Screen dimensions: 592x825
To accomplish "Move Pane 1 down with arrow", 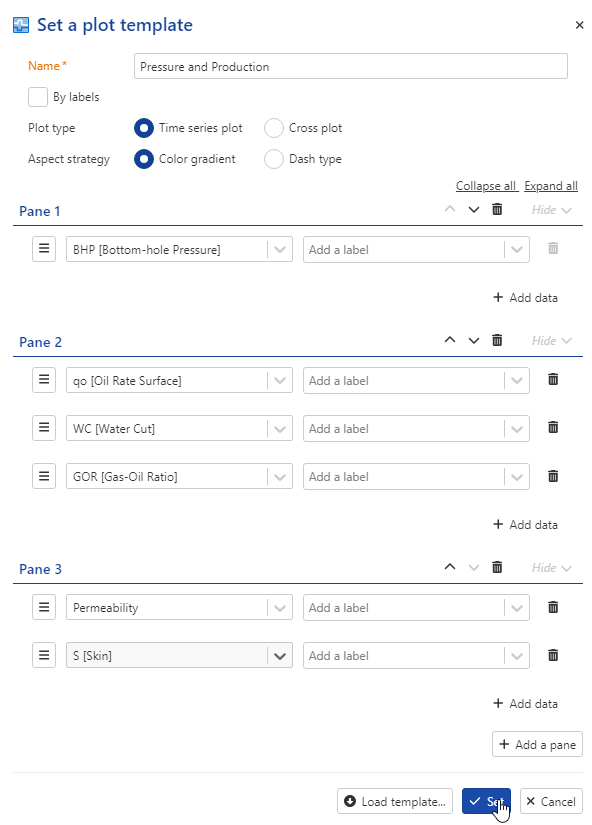I will [474, 209].
